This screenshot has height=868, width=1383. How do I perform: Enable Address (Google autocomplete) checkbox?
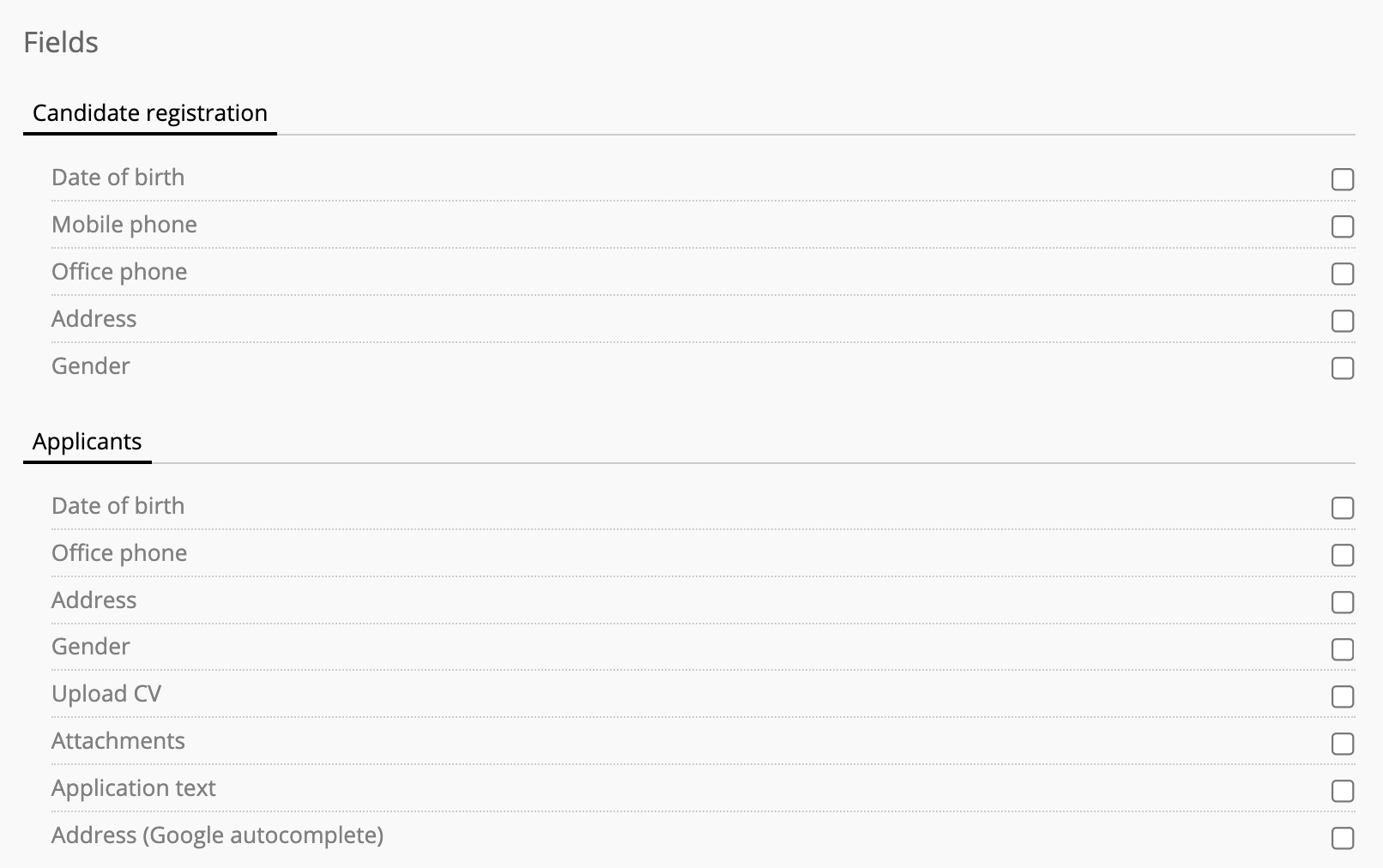pos(1343,838)
